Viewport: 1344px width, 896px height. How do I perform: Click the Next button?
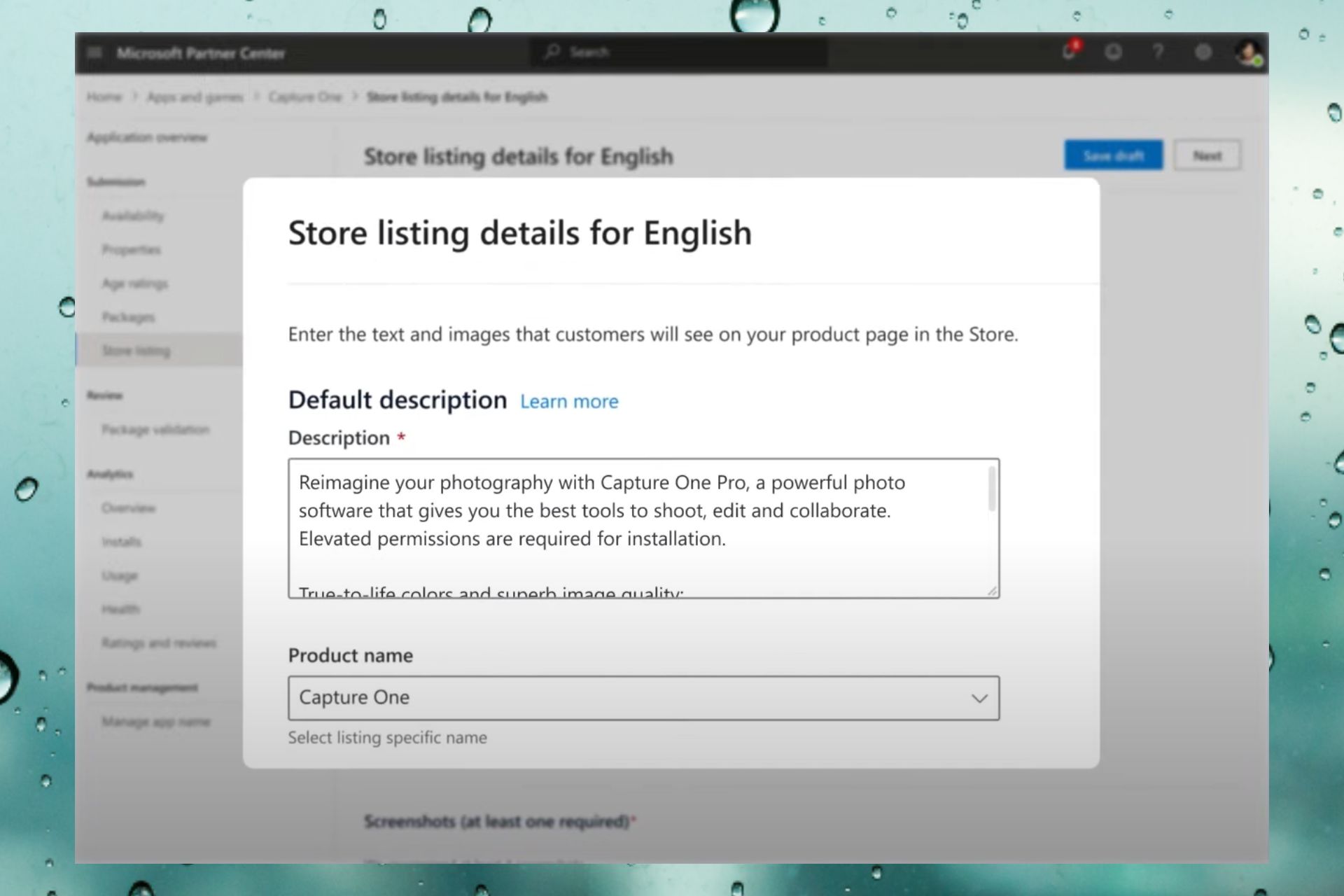point(1207,155)
